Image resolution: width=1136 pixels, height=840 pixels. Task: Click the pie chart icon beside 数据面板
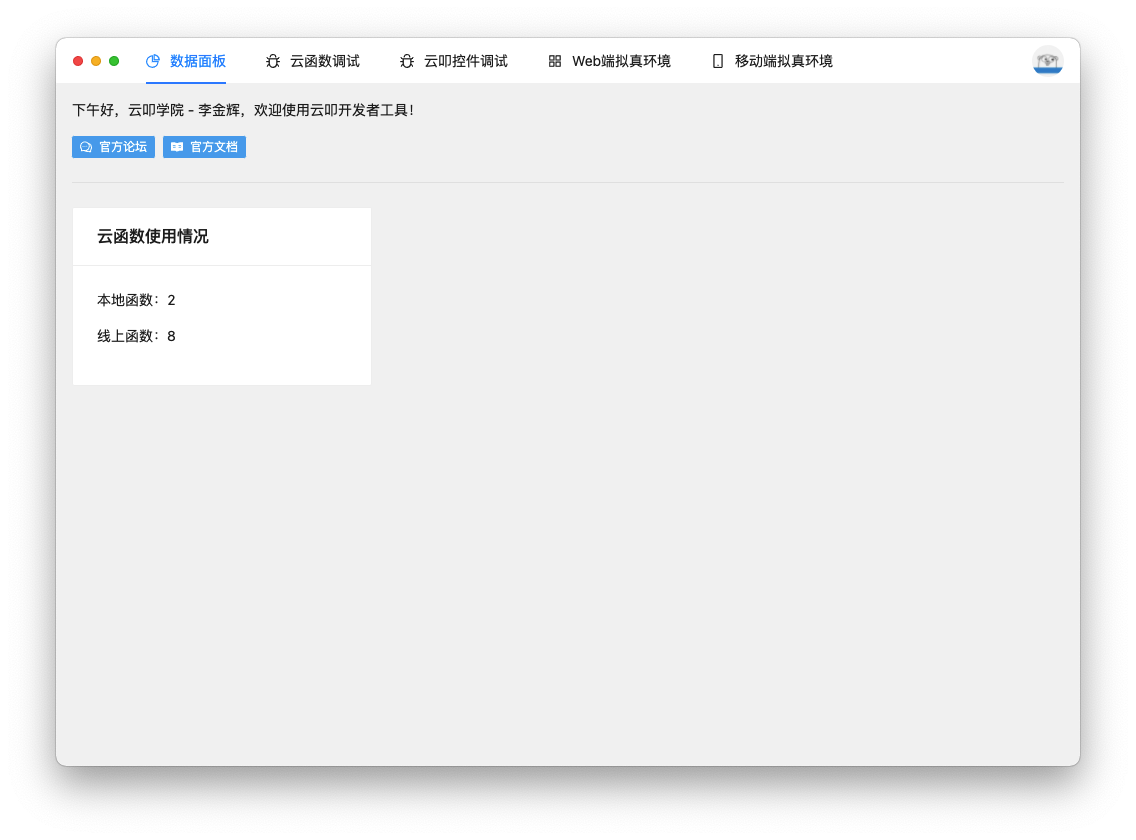[152, 60]
